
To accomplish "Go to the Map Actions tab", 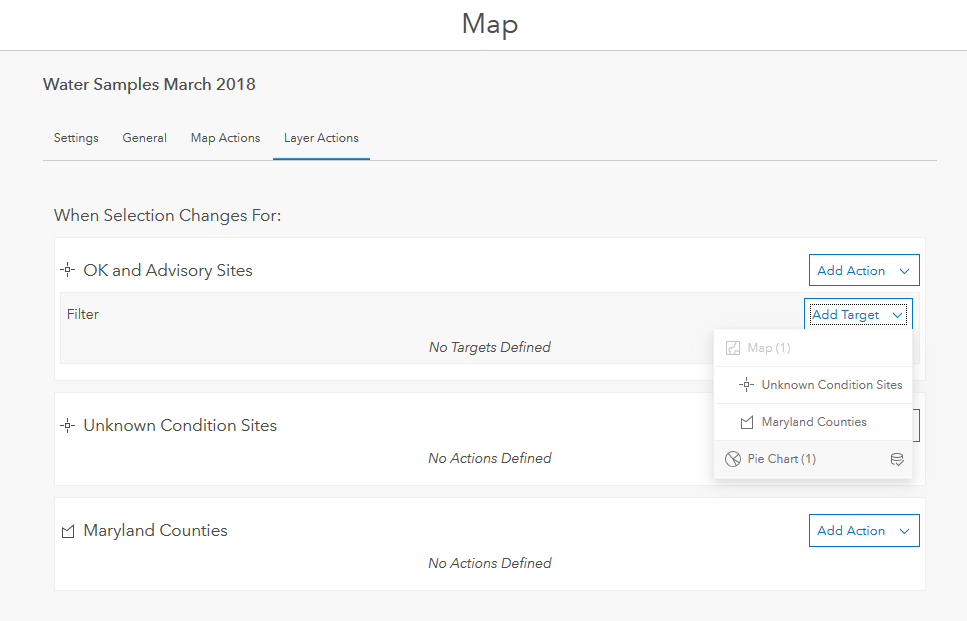I will 225,138.
